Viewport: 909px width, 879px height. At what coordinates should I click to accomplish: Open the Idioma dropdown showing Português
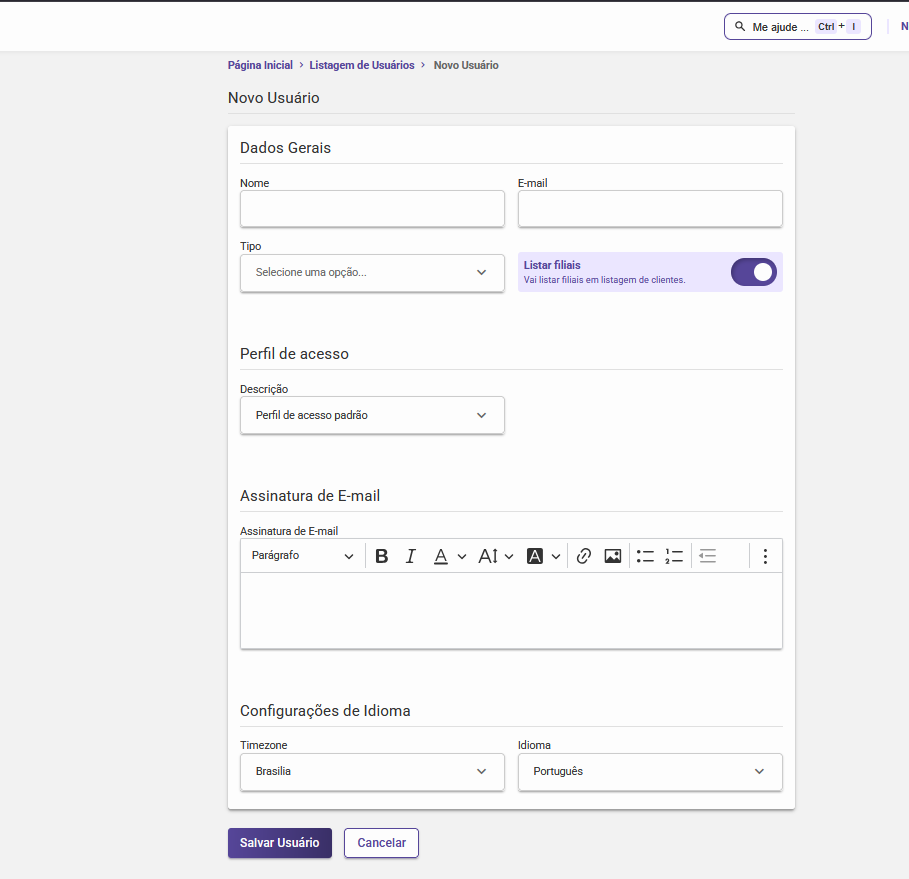650,772
